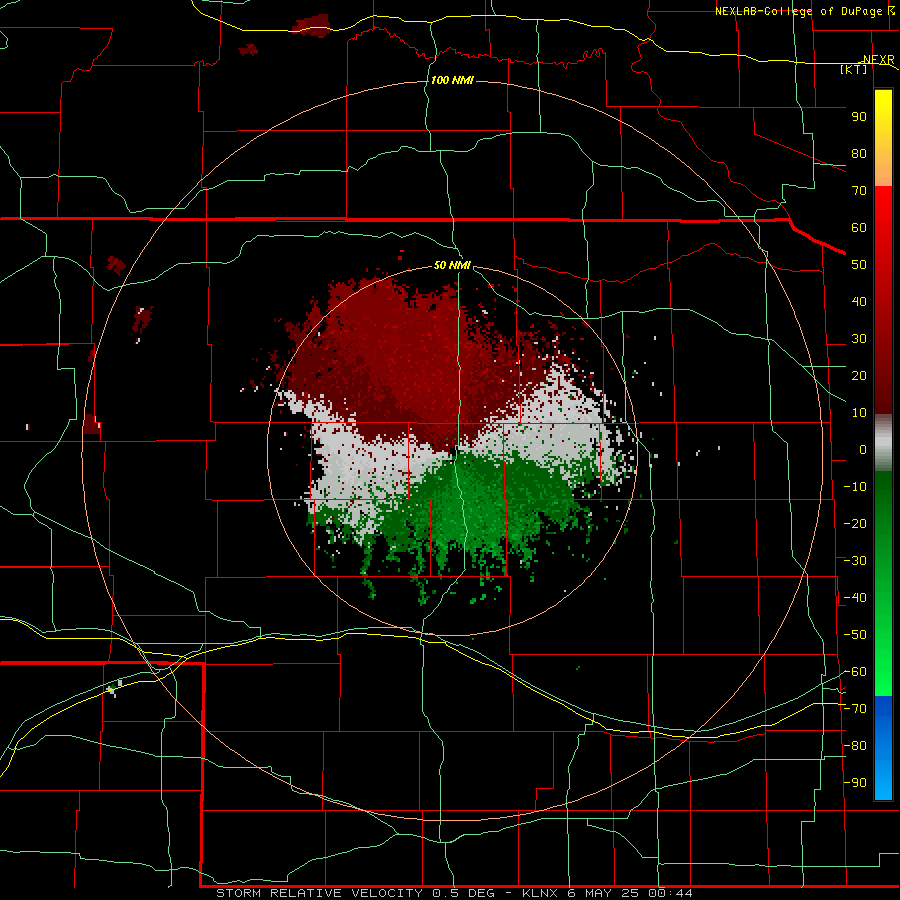Click the positive "40" scale label
The height and width of the screenshot is (900, 900).
pos(859,302)
